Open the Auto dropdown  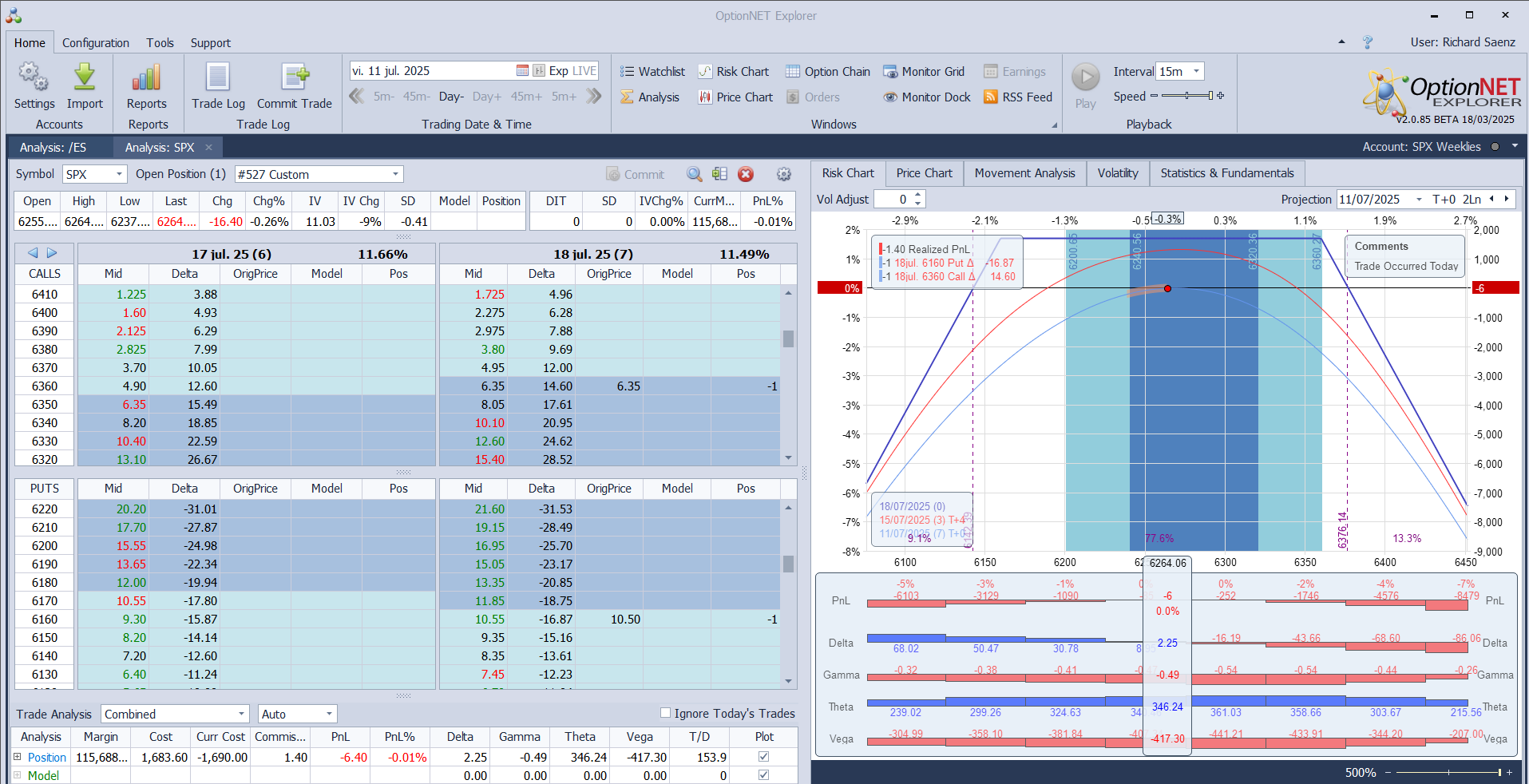coord(329,714)
